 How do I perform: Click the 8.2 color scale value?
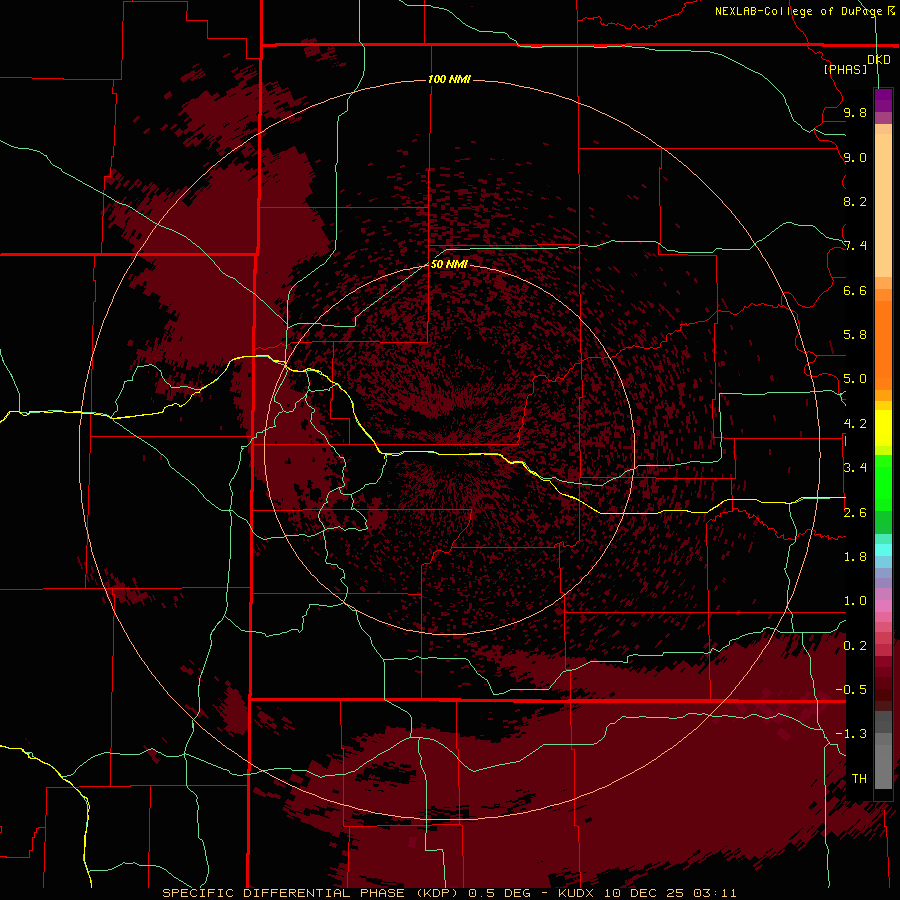pos(855,201)
